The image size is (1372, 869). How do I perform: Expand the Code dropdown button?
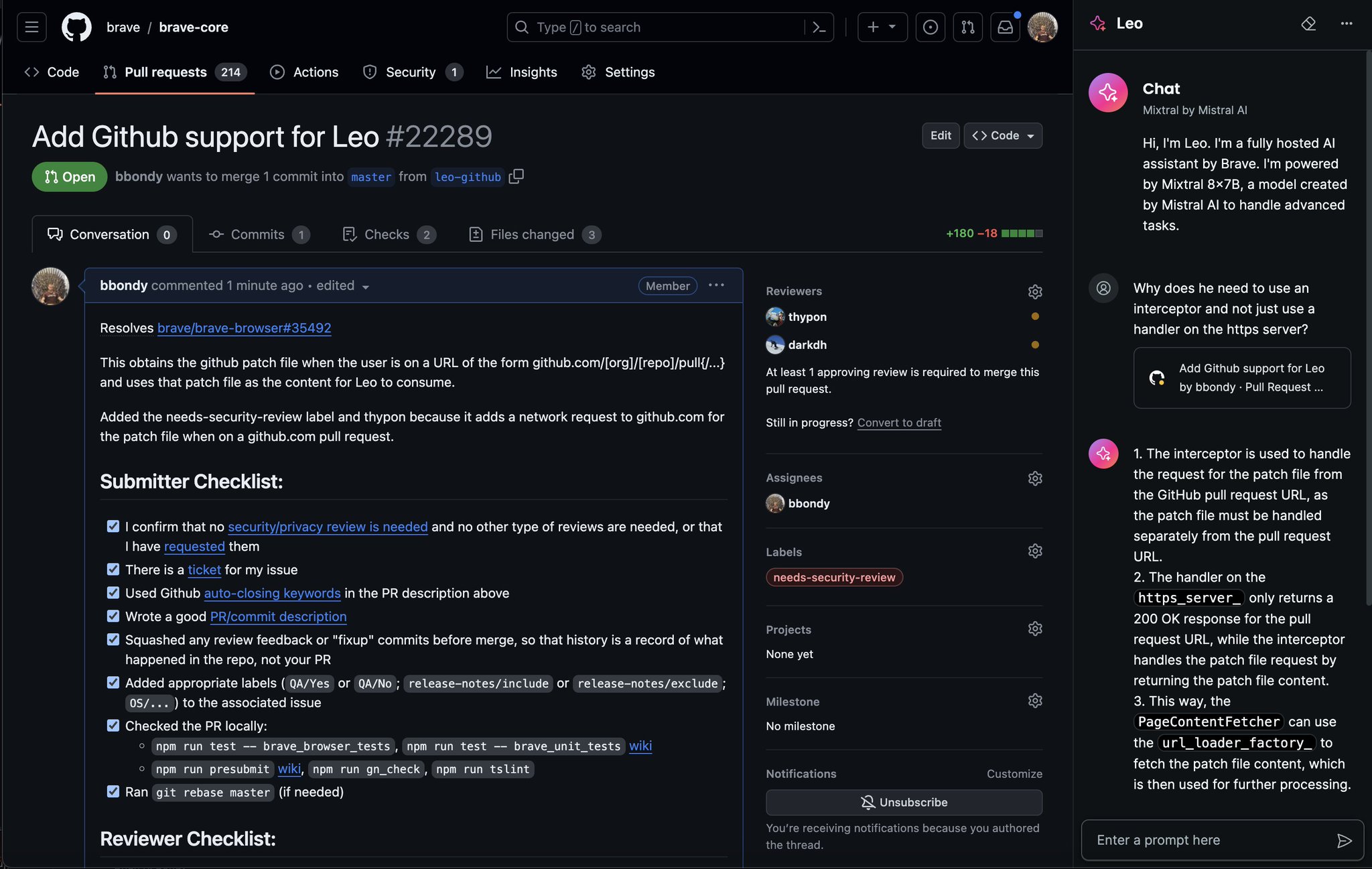[1003, 136]
